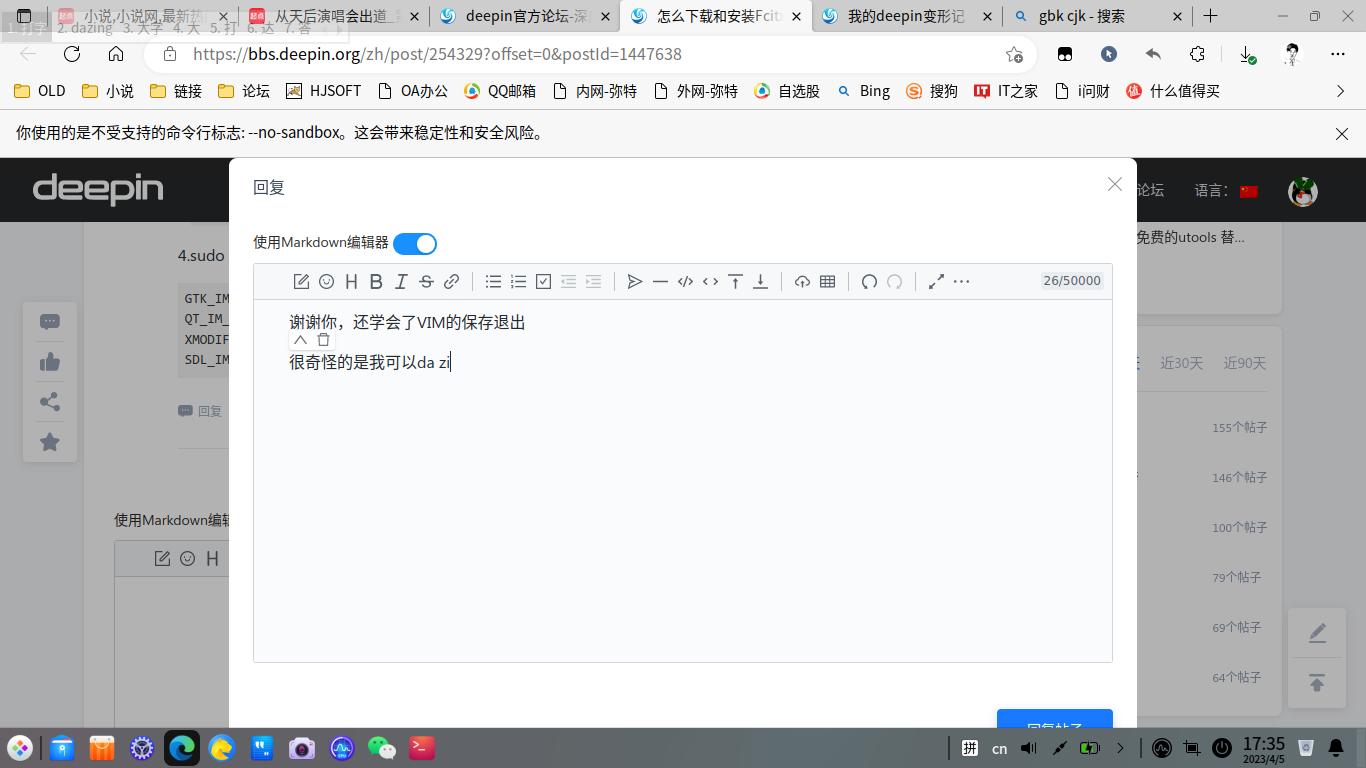Click into the reply text editing area
This screenshot has width=1366, height=768.
click(683, 481)
